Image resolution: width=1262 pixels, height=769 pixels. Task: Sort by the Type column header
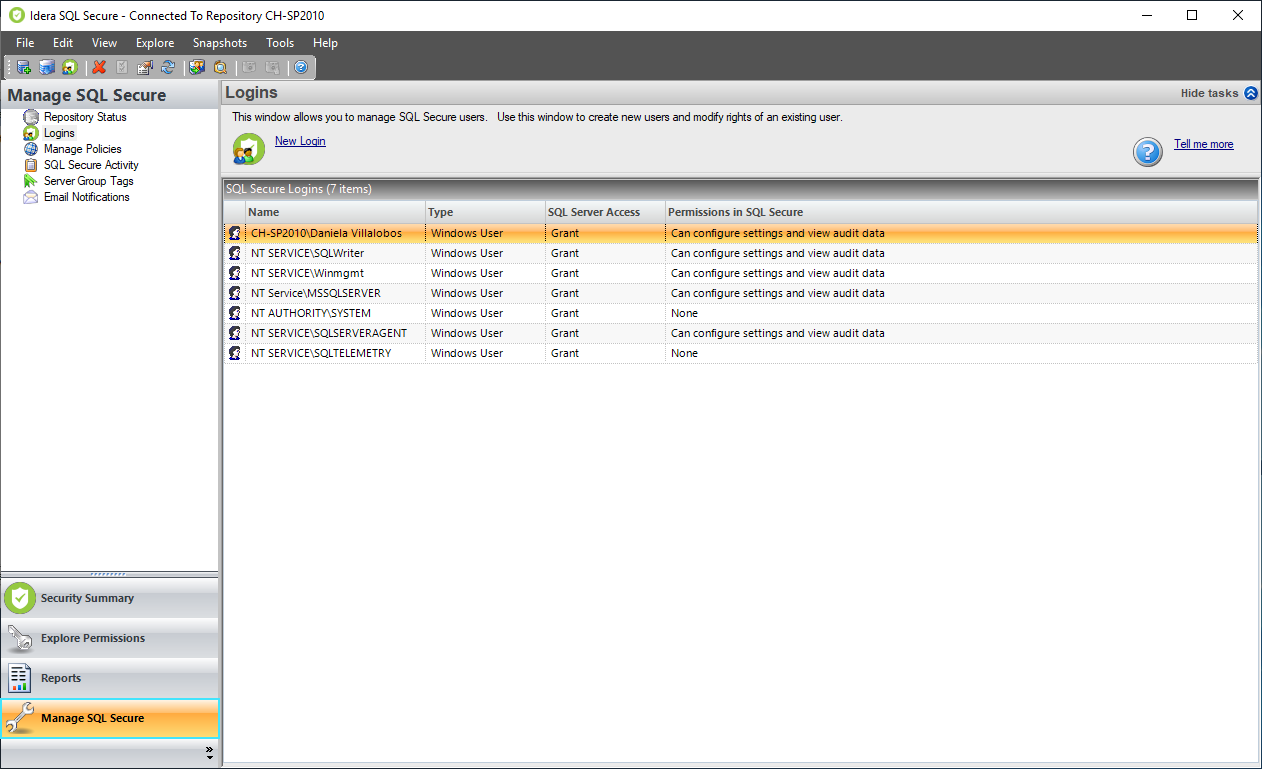(485, 212)
